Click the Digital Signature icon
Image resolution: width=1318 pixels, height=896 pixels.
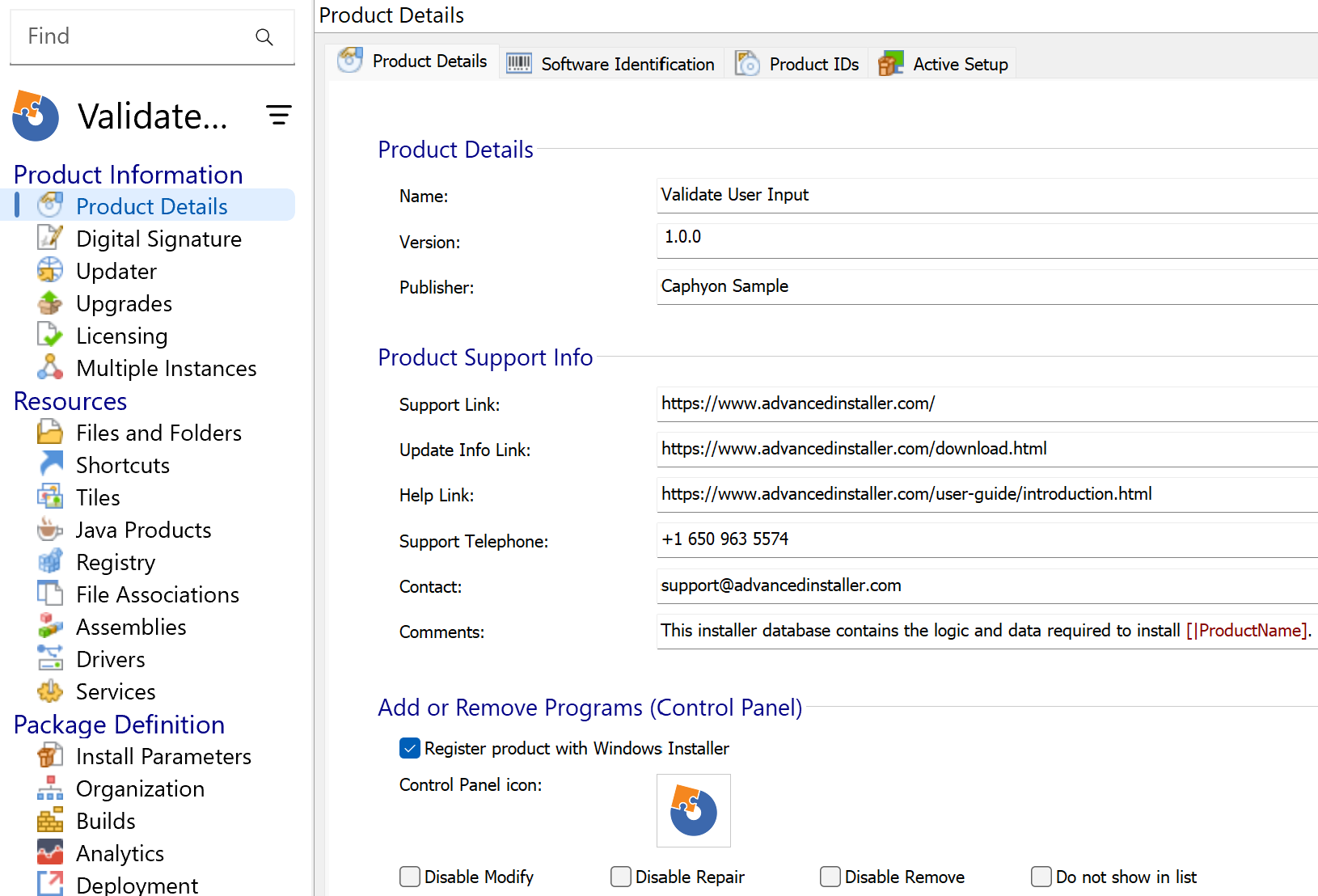coord(50,238)
